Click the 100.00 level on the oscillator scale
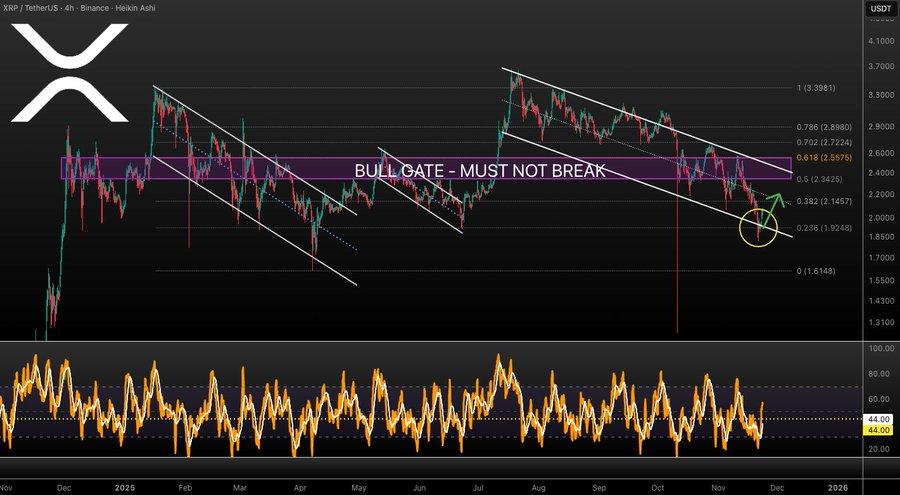The width and height of the screenshot is (900, 495). [881, 349]
